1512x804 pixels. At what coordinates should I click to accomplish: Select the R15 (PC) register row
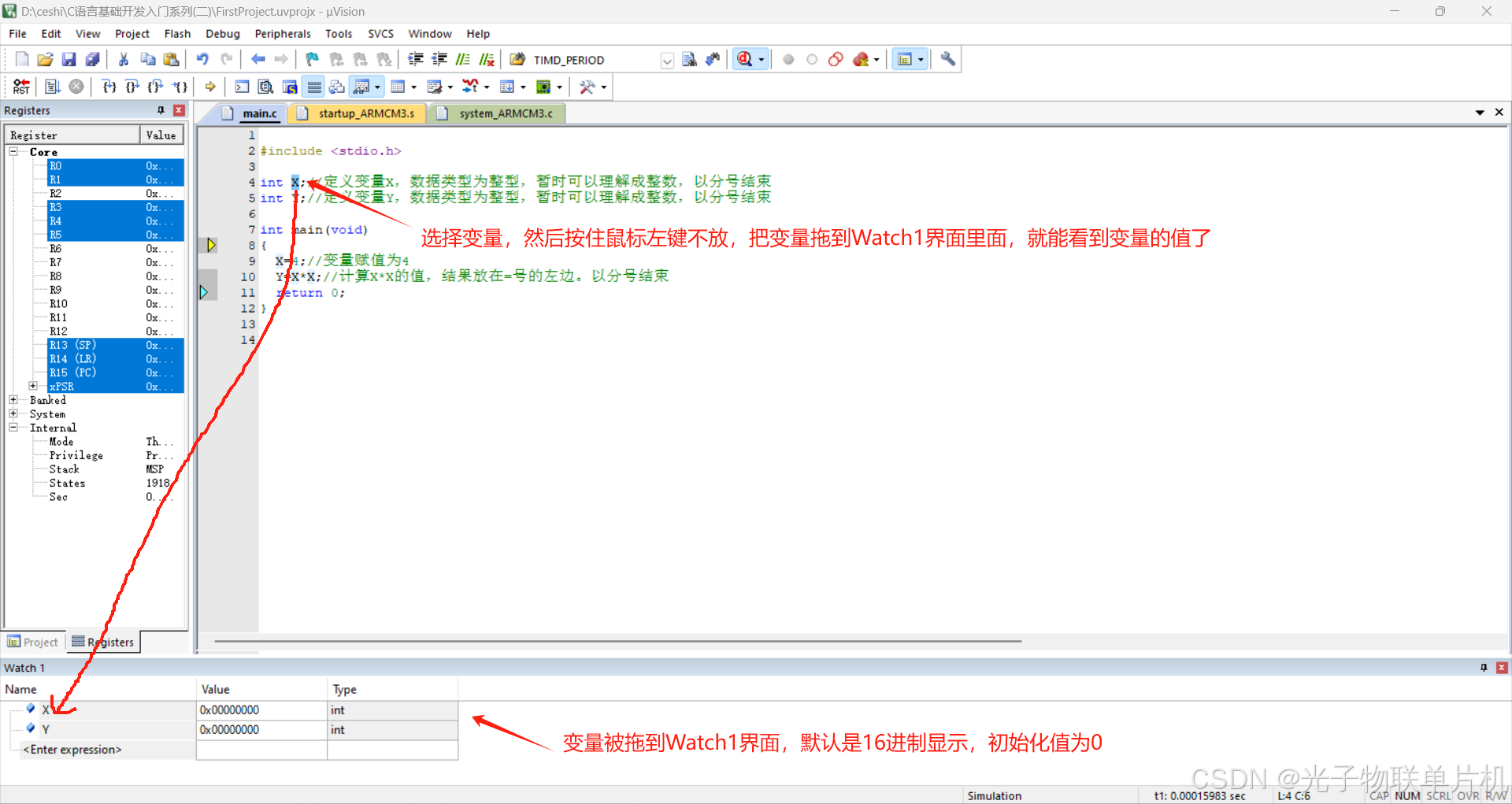[x=116, y=372]
